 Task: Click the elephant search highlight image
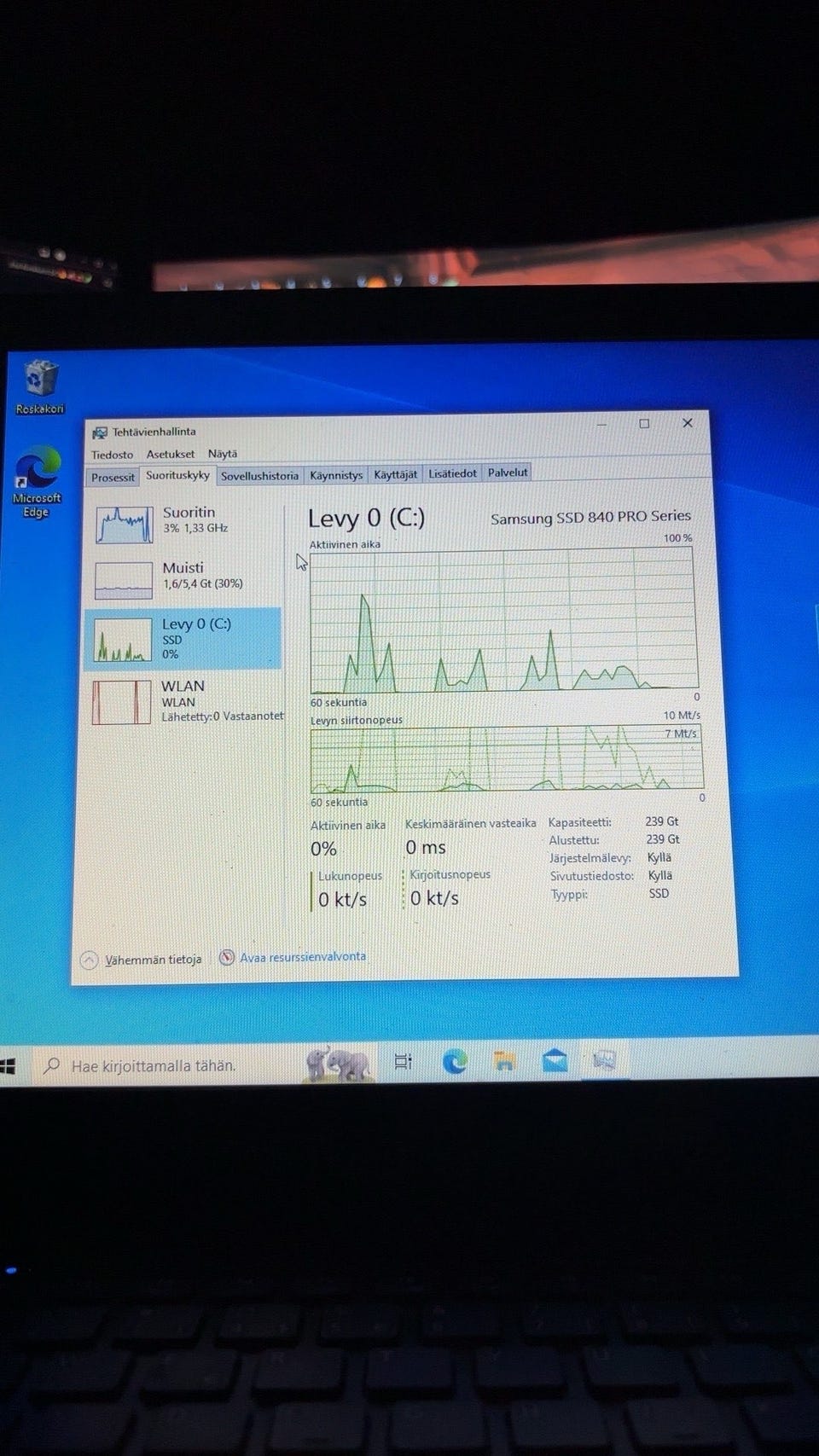[x=339, y=1064]
